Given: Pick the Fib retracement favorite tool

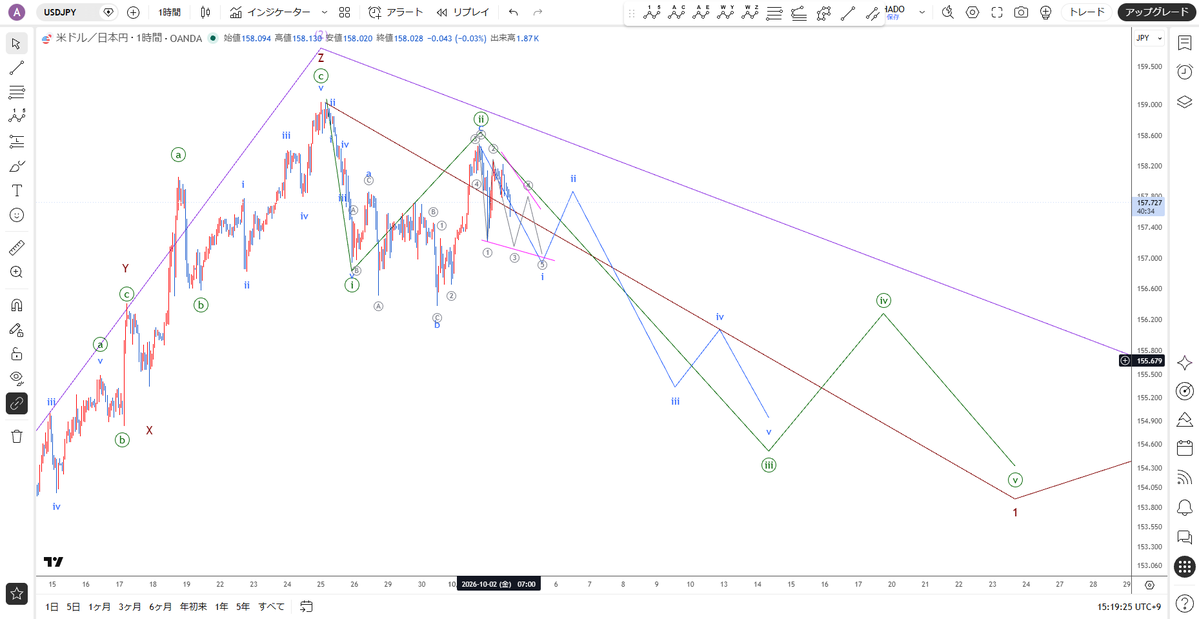Looking at the screenshot, I should (775, 12).
